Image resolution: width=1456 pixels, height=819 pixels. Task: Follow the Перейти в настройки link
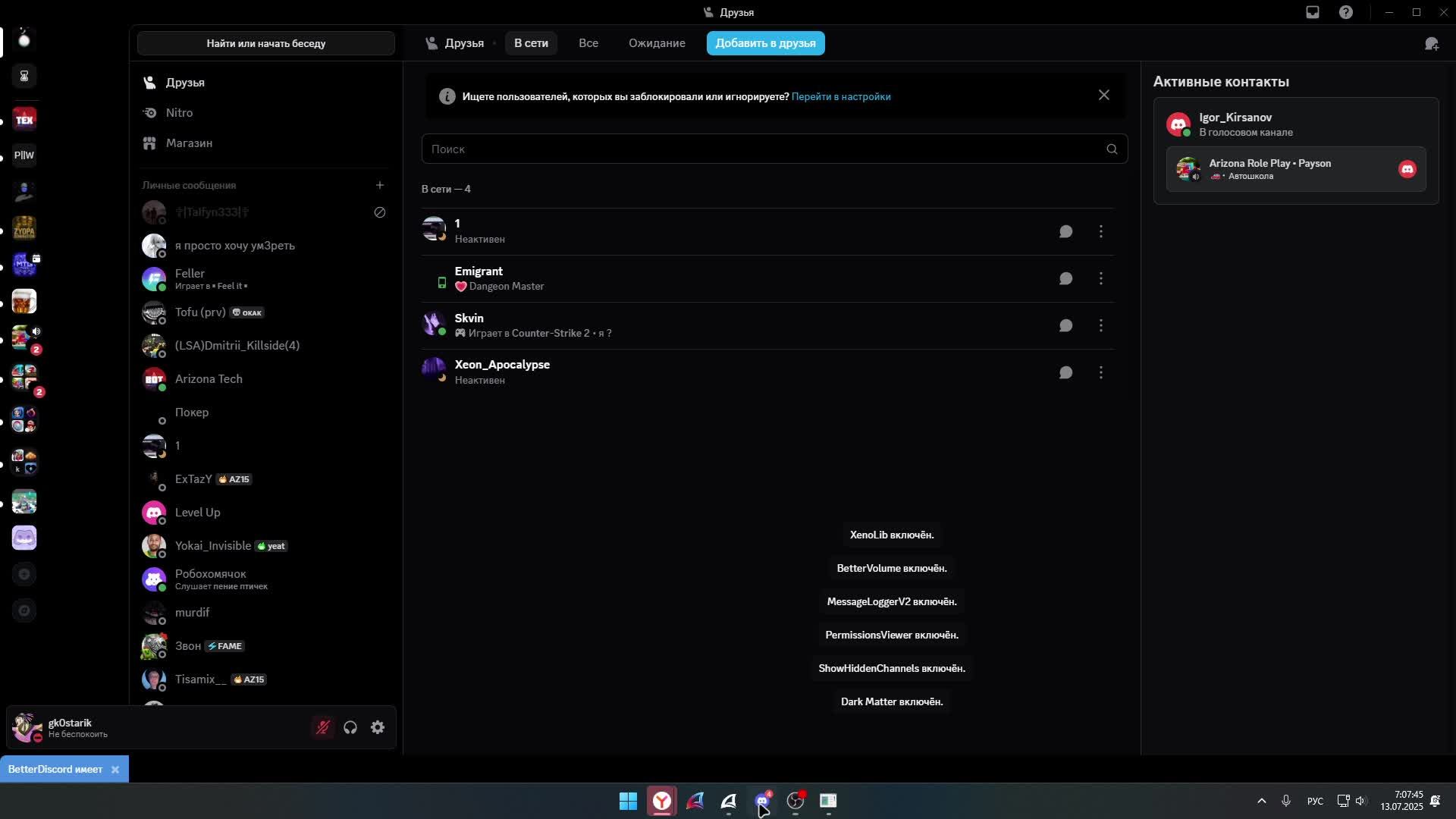point(841,97)
